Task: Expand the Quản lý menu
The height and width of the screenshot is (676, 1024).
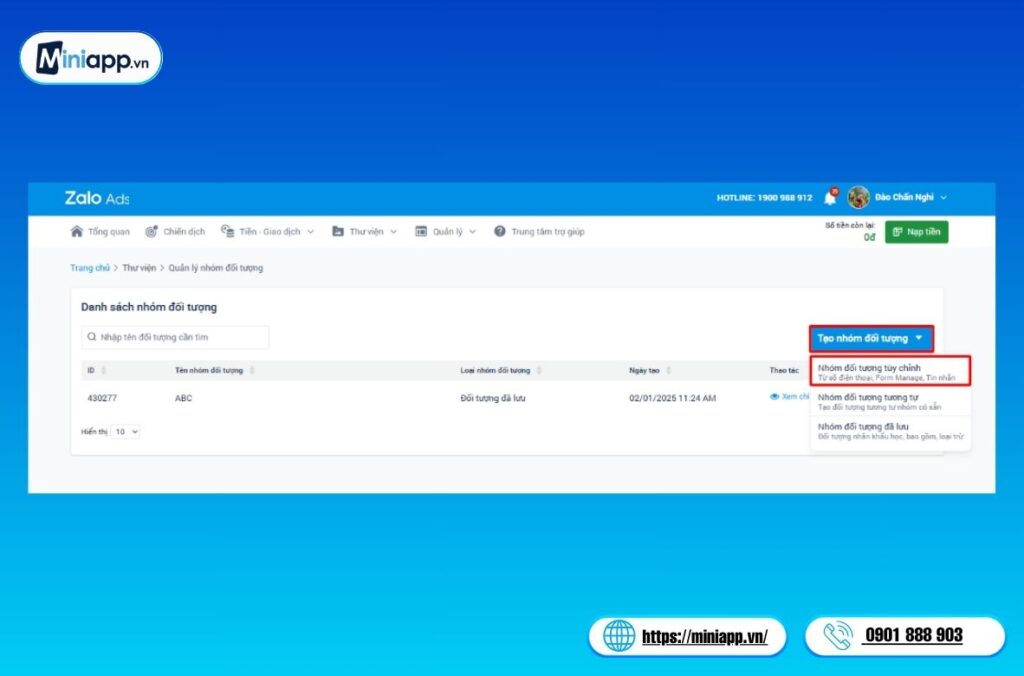Action: (472, 232)
